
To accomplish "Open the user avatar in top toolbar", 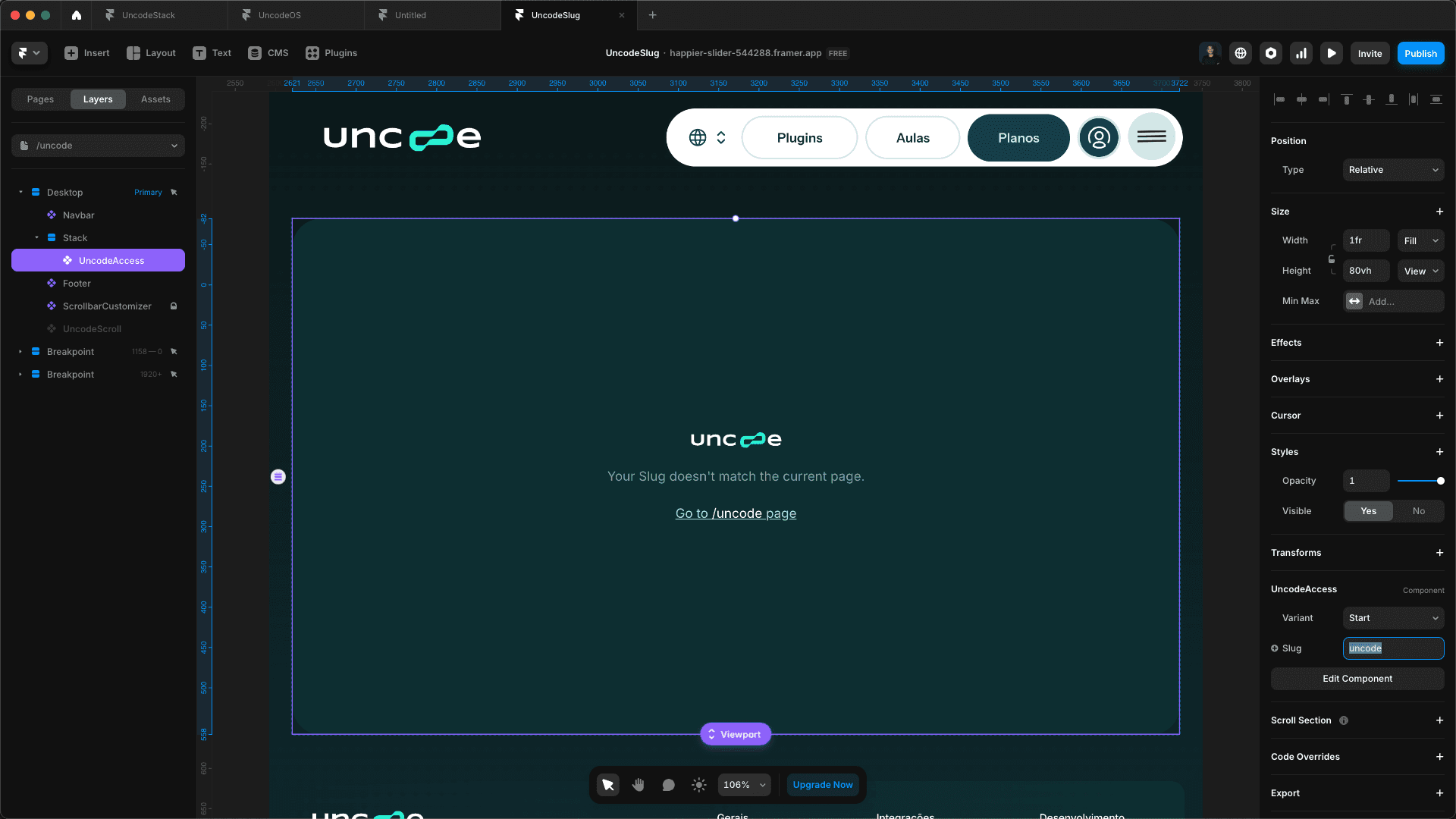I will [1210, 53].
